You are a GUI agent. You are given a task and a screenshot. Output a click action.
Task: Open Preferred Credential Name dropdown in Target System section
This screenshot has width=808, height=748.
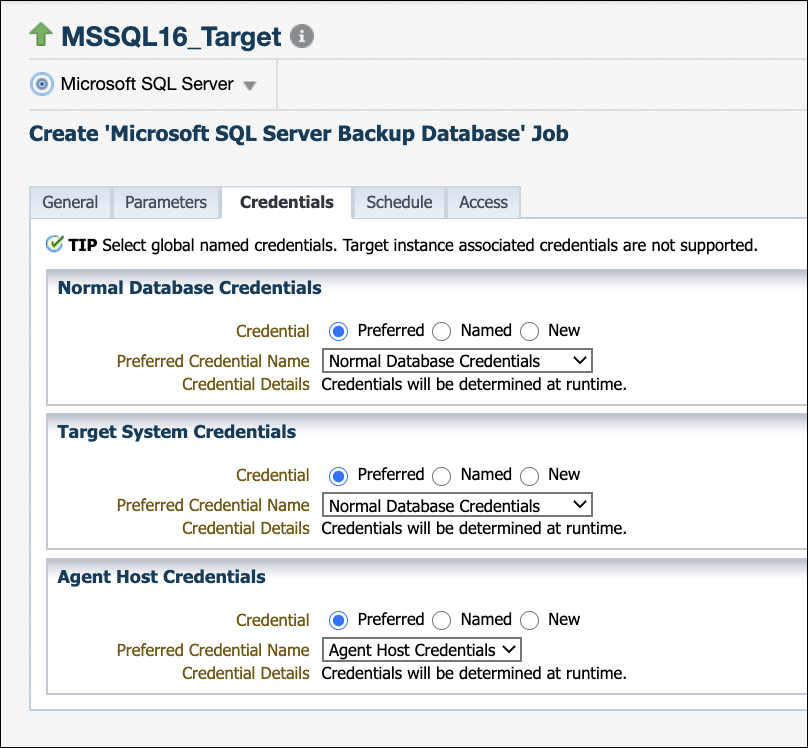(x=457, y=505)
